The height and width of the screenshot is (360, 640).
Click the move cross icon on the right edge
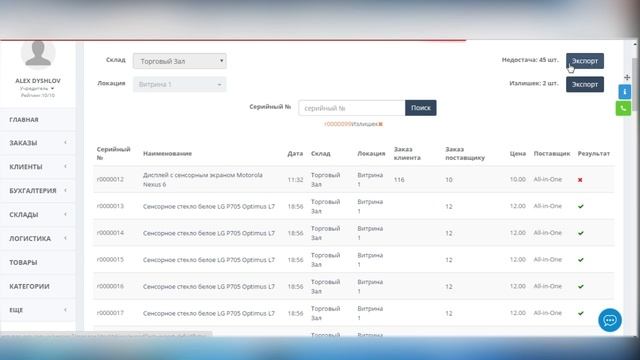pyautogui.click(x=627, y=77)
